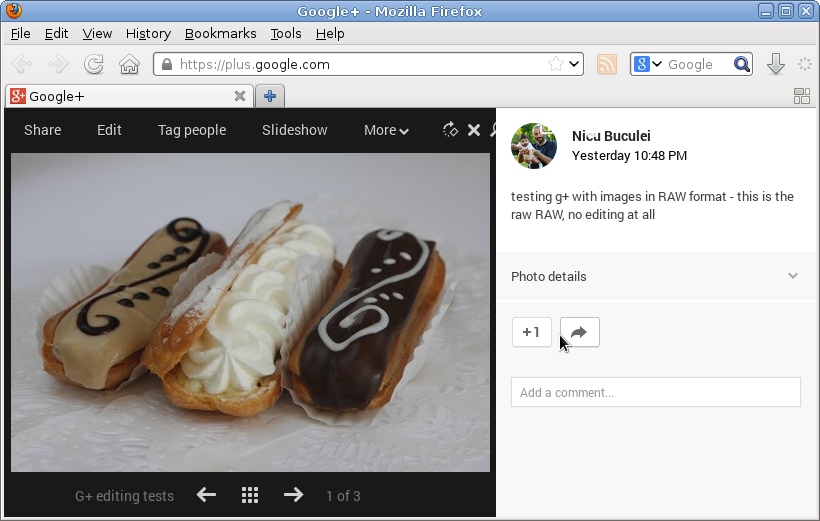Share the post via the arrow button
820x521 pixels.
(x=579, y=332)
